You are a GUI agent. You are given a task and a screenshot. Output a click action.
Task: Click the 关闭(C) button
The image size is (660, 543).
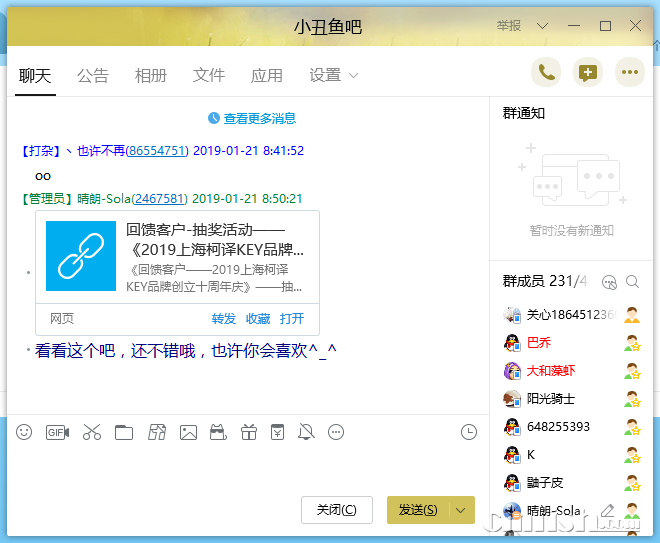[337, 510]
